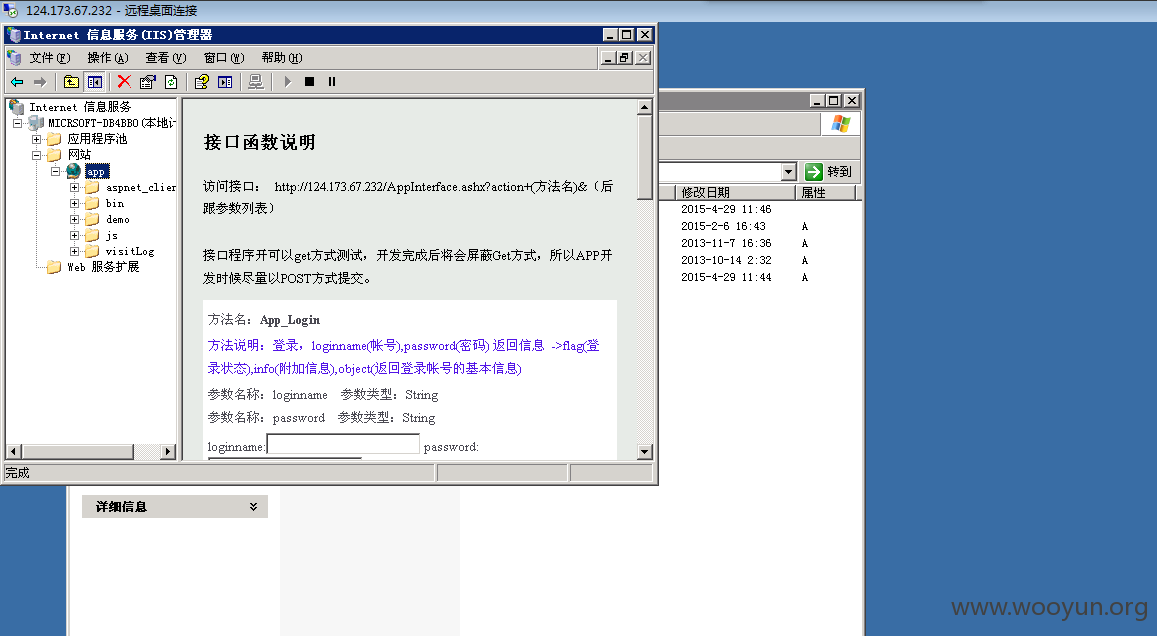Click the green arrow on 转到 button
The height and width of the screenshot is (636, 1157).
tap(814, 172)
